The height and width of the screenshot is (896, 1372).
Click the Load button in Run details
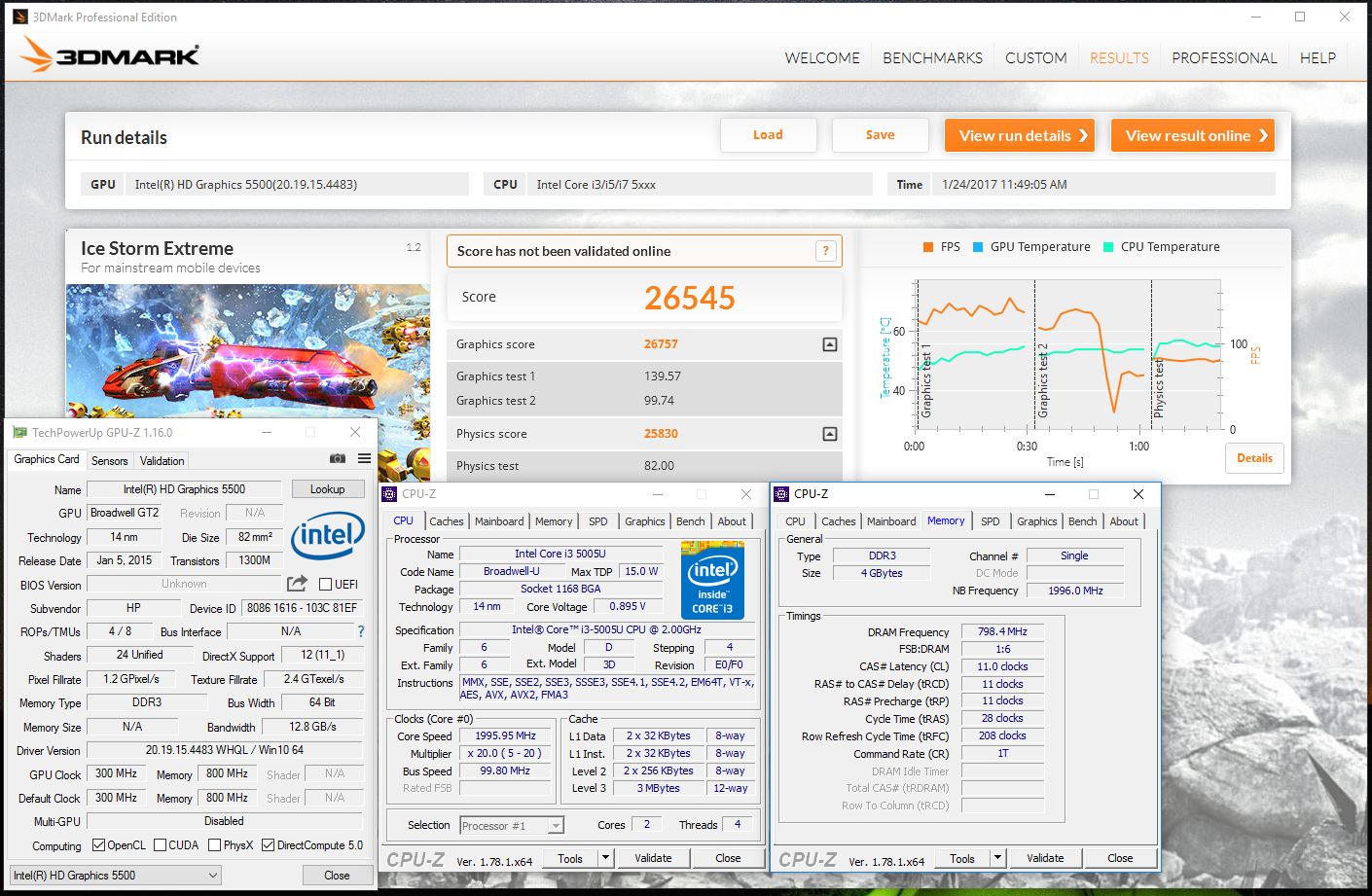pyautogui.click(x=768, y=135)
